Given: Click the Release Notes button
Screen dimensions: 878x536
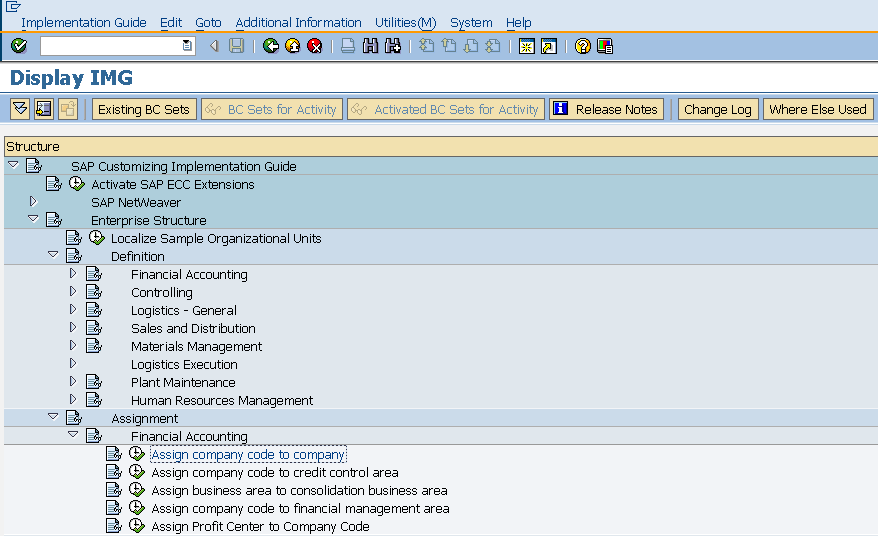Looking at the screenshot, I should point(606,109).
